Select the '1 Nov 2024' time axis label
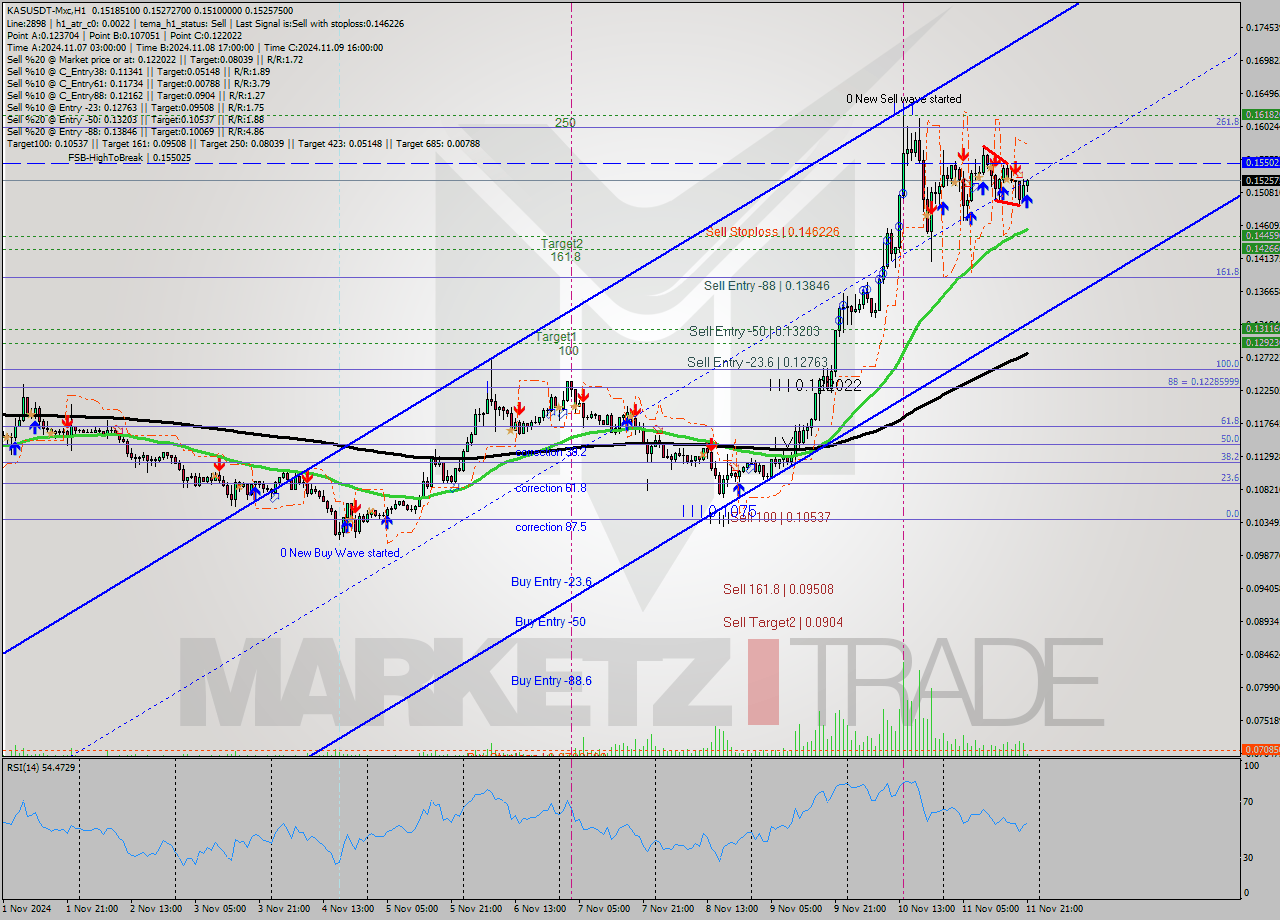 (25, 908)
